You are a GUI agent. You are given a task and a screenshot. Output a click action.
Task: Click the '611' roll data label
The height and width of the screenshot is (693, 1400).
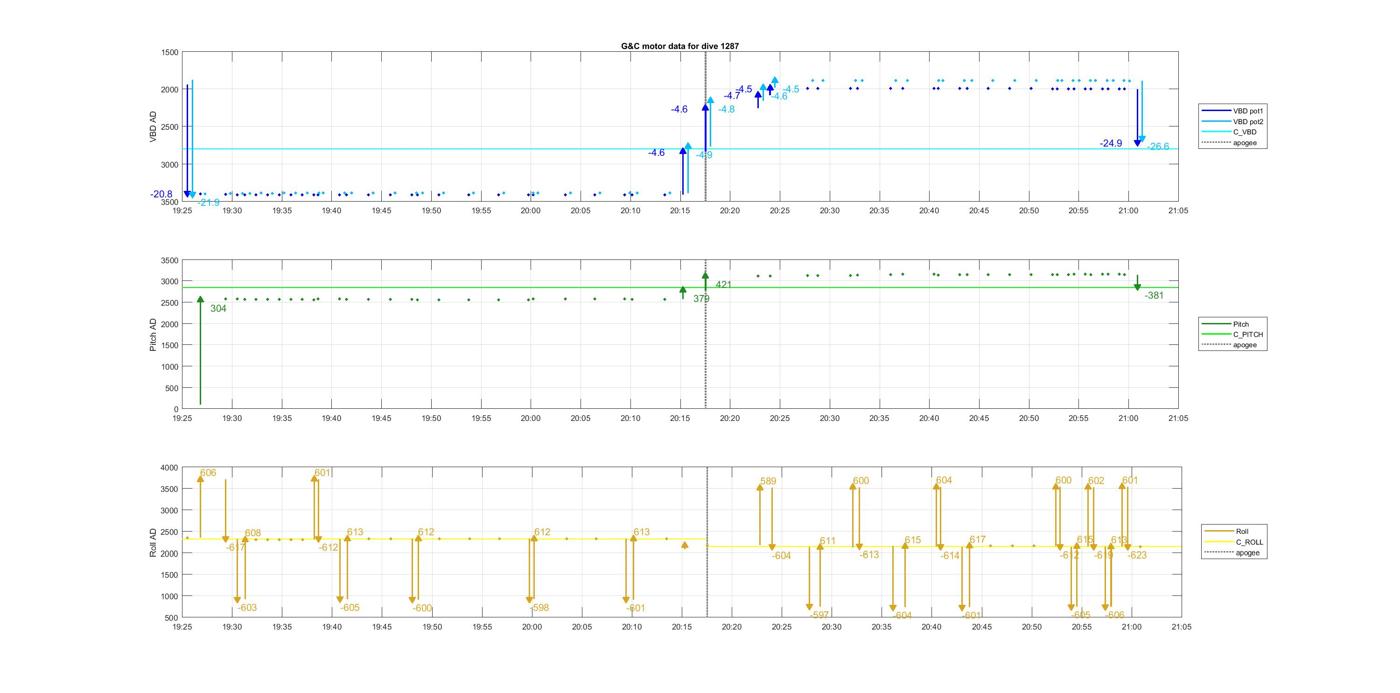828,541
